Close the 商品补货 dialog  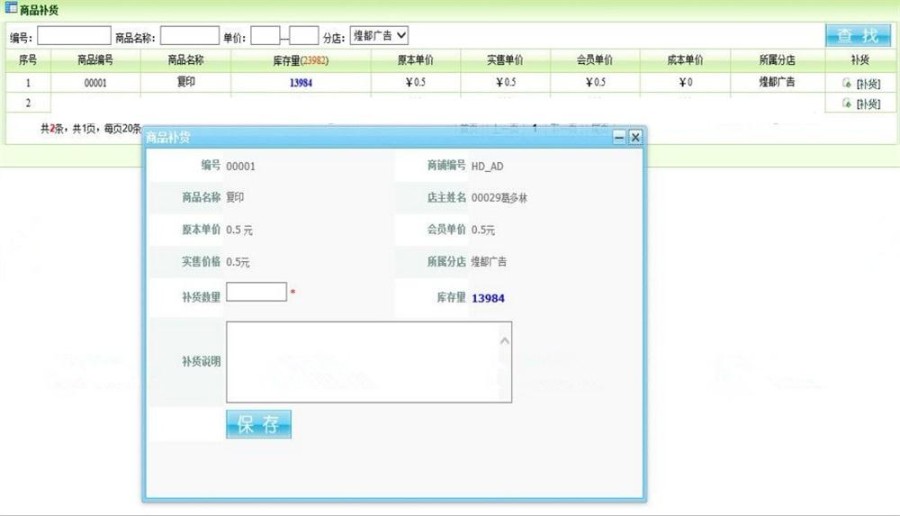[x=635, y=137]
